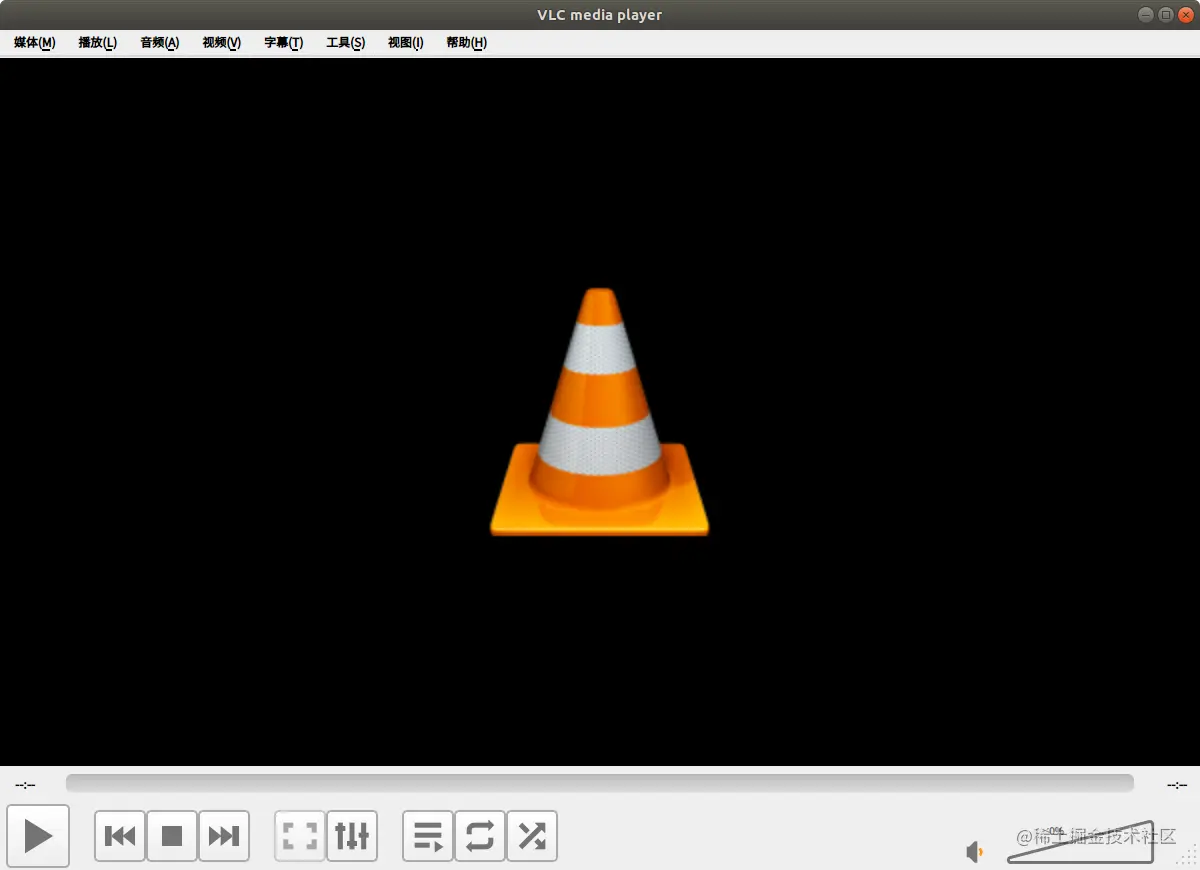The width and height of the screenshot is (1200, 870).
Task: Open the extended settings equalizer panel
Action: pyautogui.click(x=352, y=836)
